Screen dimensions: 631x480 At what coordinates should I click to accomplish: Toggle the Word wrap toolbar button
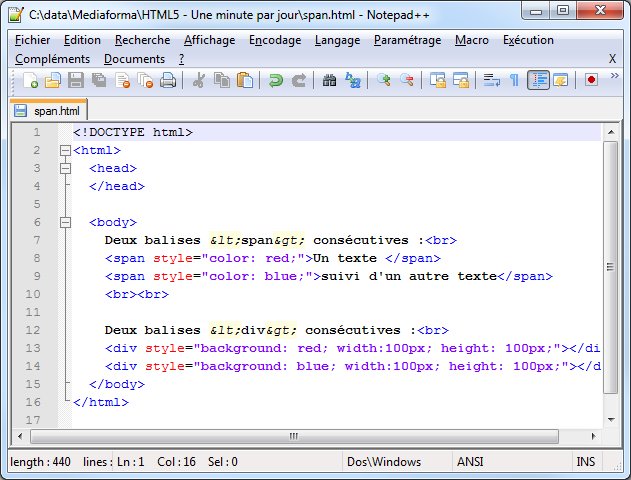click(490, 81)
